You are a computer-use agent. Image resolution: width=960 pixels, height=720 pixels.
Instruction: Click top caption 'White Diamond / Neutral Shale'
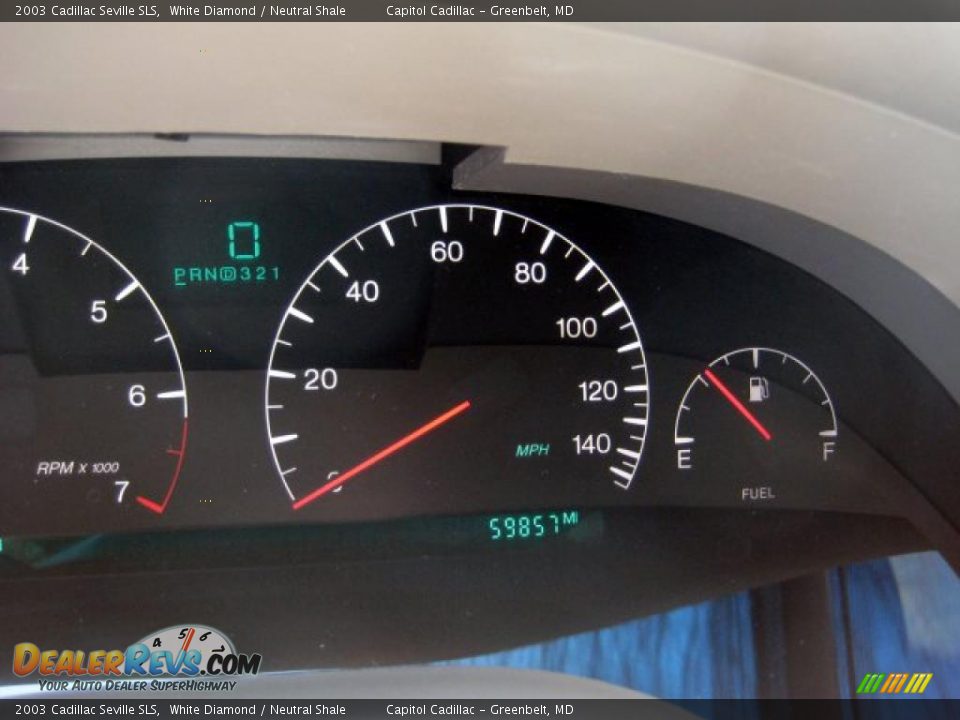[x=257, y=10]
